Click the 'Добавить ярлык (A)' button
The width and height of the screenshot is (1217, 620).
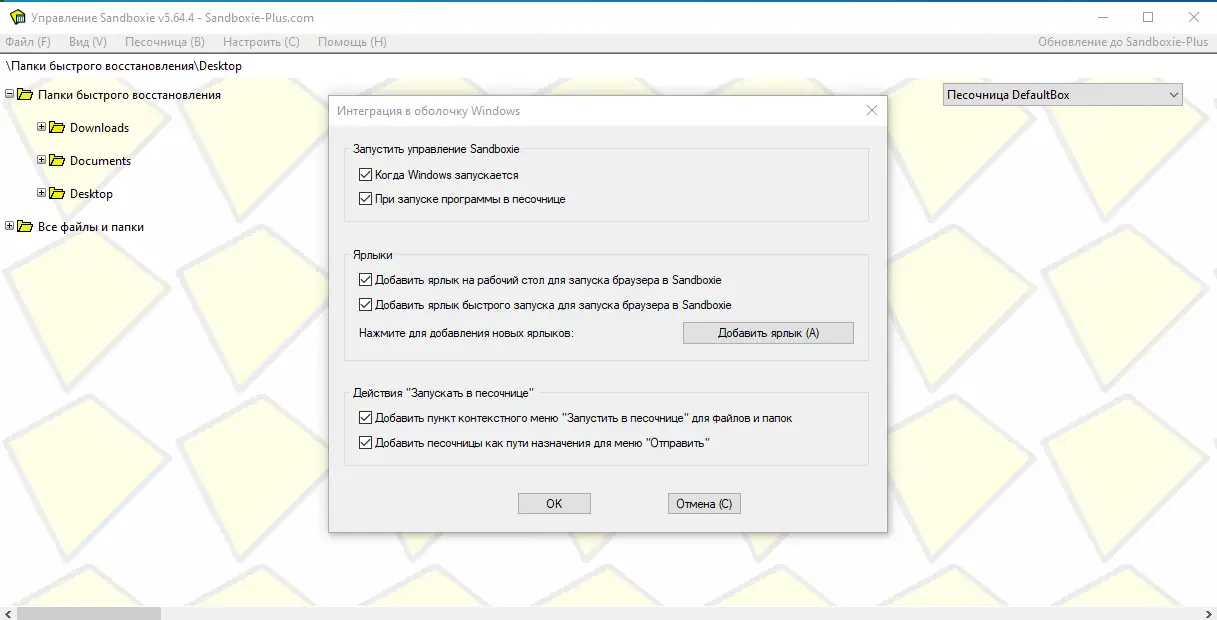(768, 333)
